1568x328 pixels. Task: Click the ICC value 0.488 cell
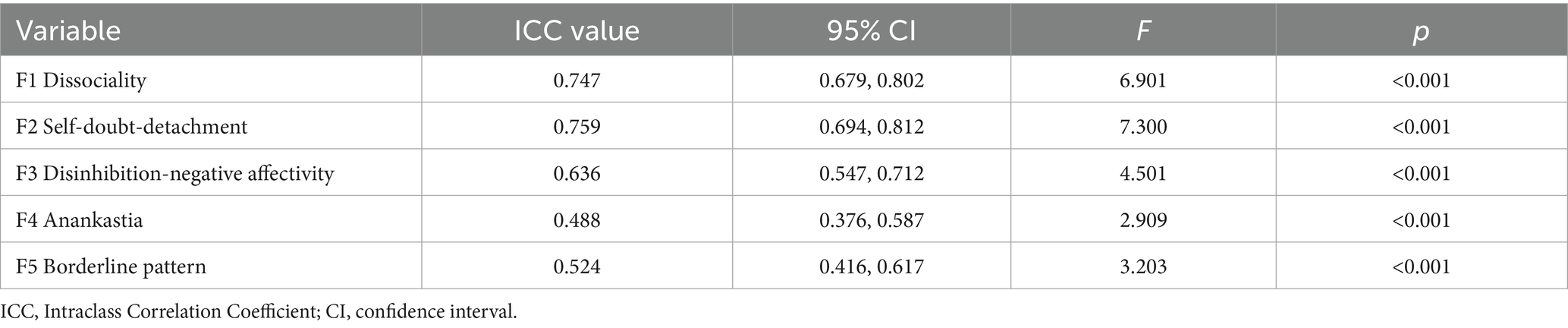click(577, 220)
